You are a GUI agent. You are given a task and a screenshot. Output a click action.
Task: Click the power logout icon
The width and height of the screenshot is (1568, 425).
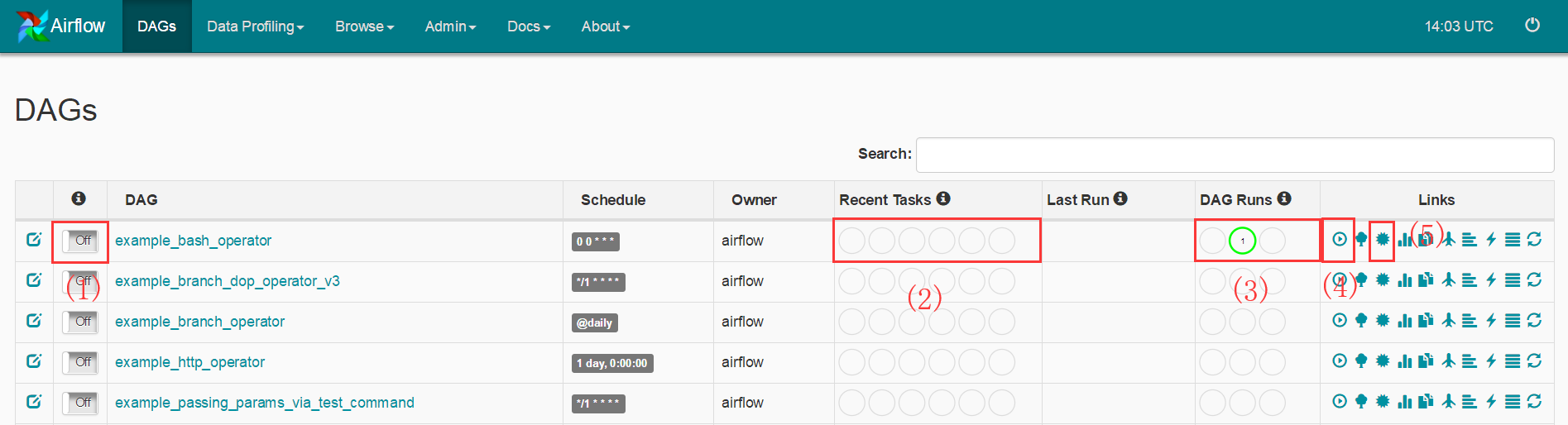coord(1532,26)
